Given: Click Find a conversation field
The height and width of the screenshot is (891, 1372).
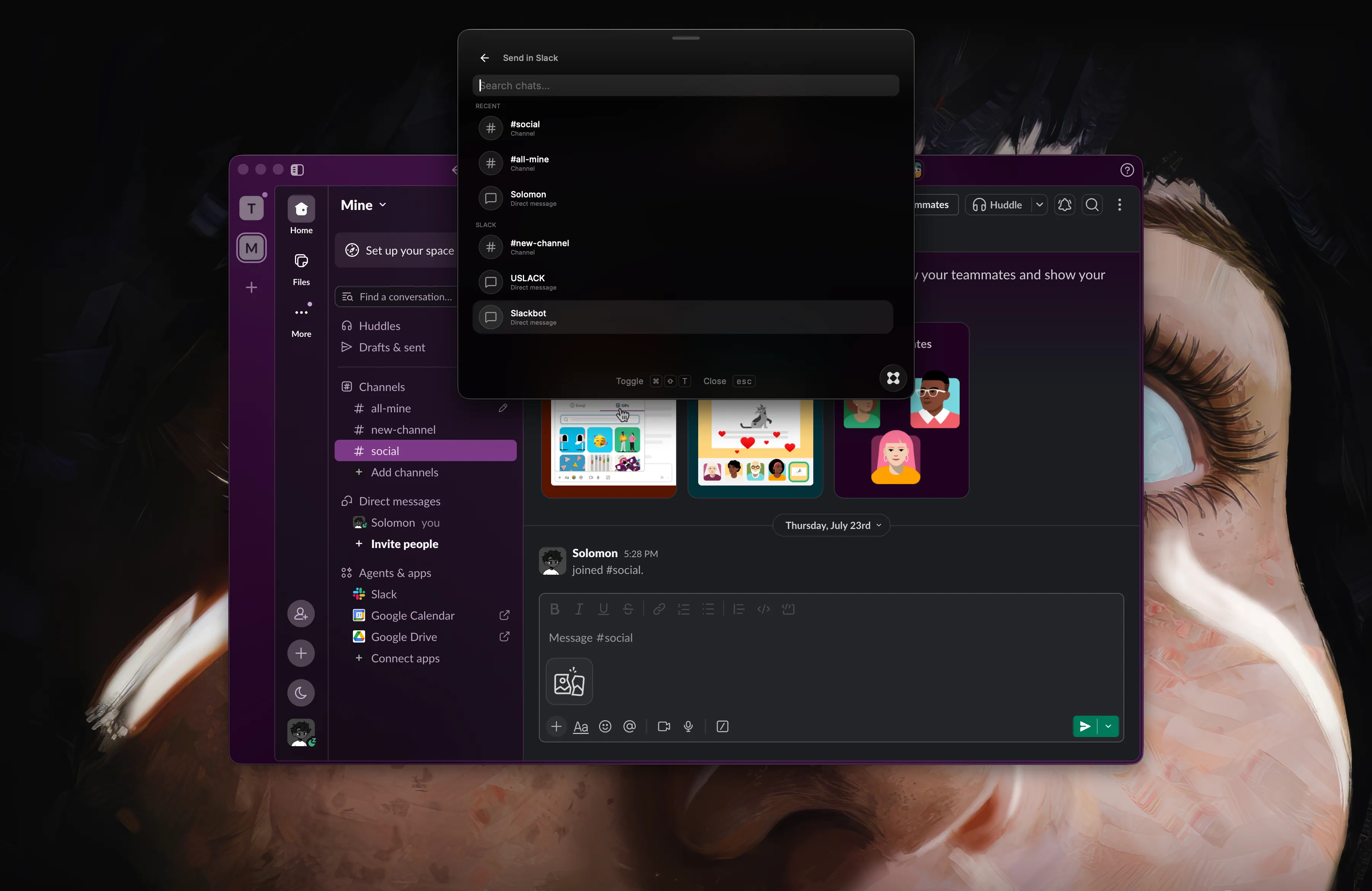Looking at the screenshot, I should tap(397, 297).
